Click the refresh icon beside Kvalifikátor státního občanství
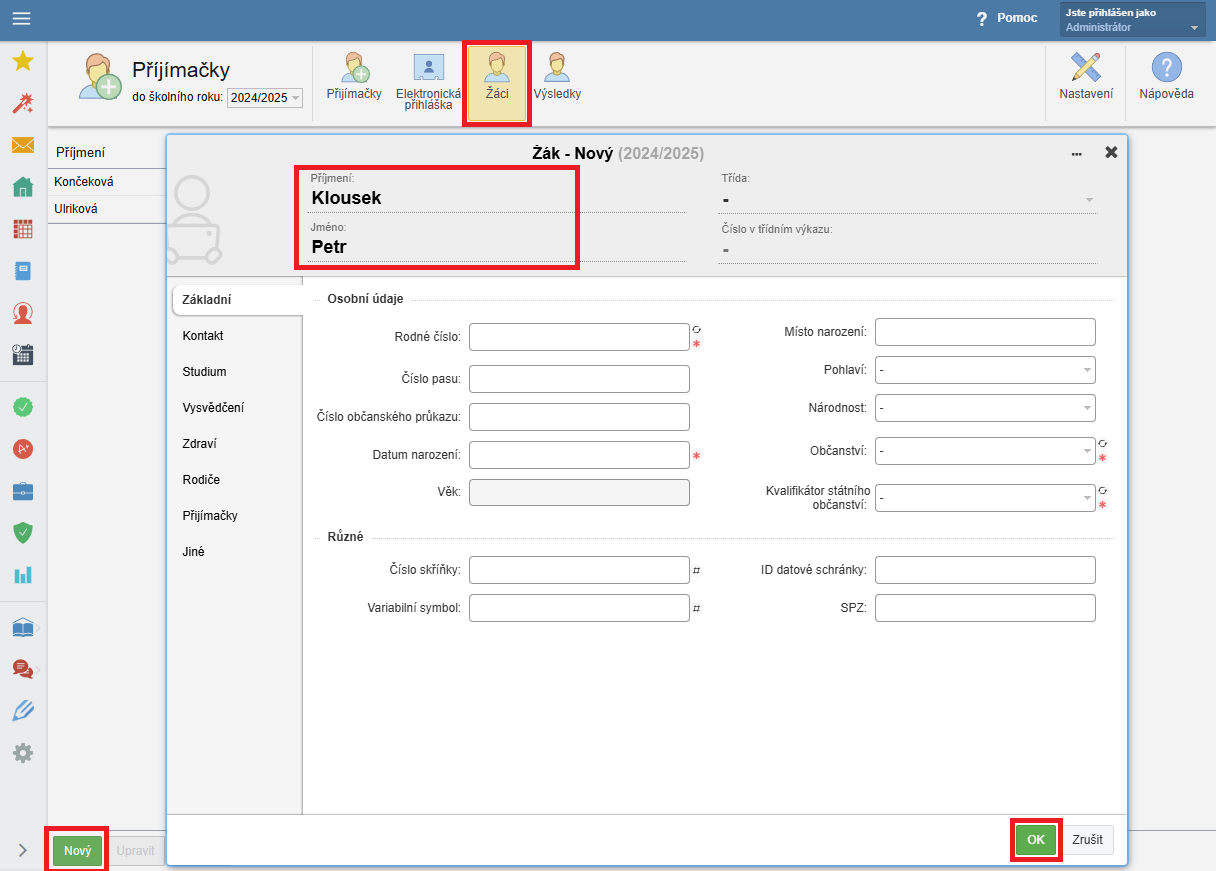Viewport: 1216px width, 871px height. [x=1102, y=491]
